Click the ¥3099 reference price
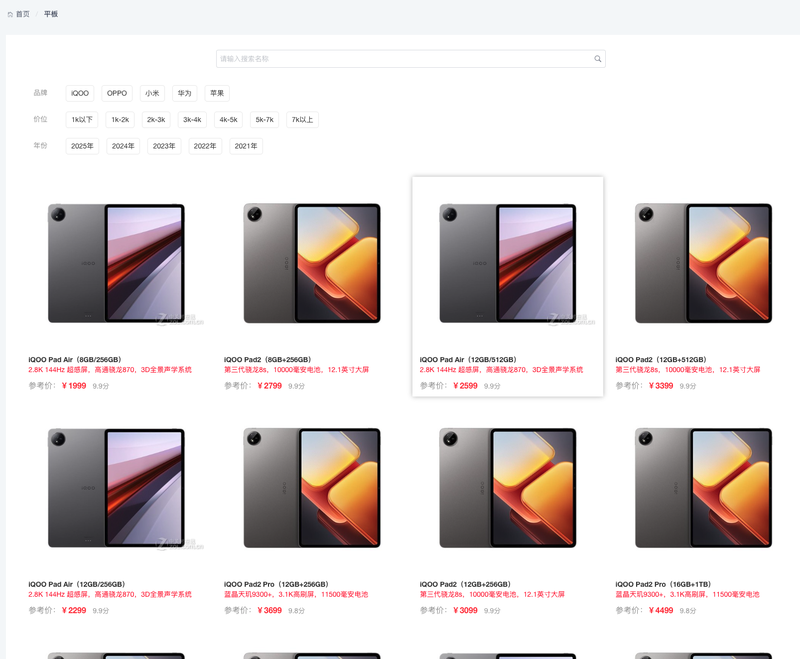This screenshot has width=800, height=659. click(x=465, y=610)
